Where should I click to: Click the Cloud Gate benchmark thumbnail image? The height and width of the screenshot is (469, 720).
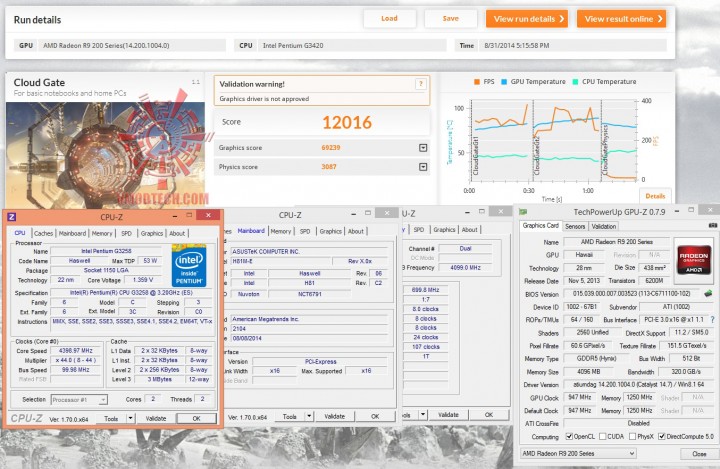click(105, 153)
